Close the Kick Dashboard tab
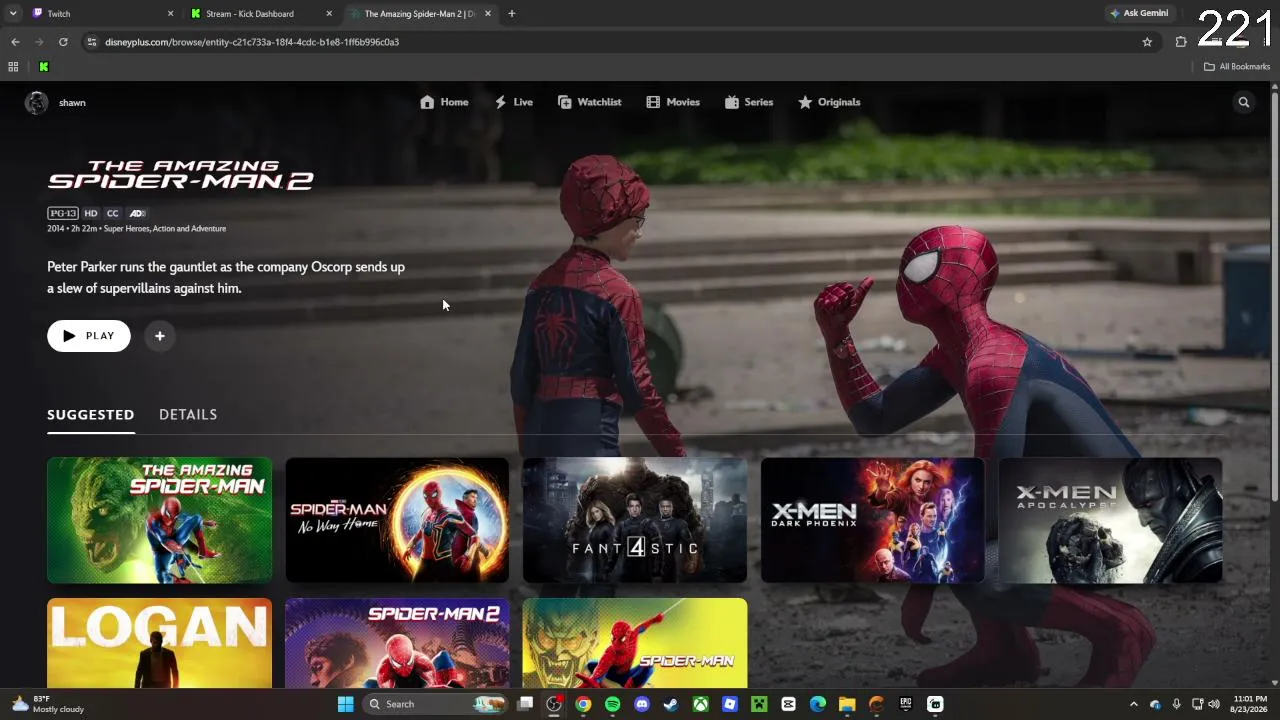This screenshot has height=720, width=1280. [x=329, y=14]
